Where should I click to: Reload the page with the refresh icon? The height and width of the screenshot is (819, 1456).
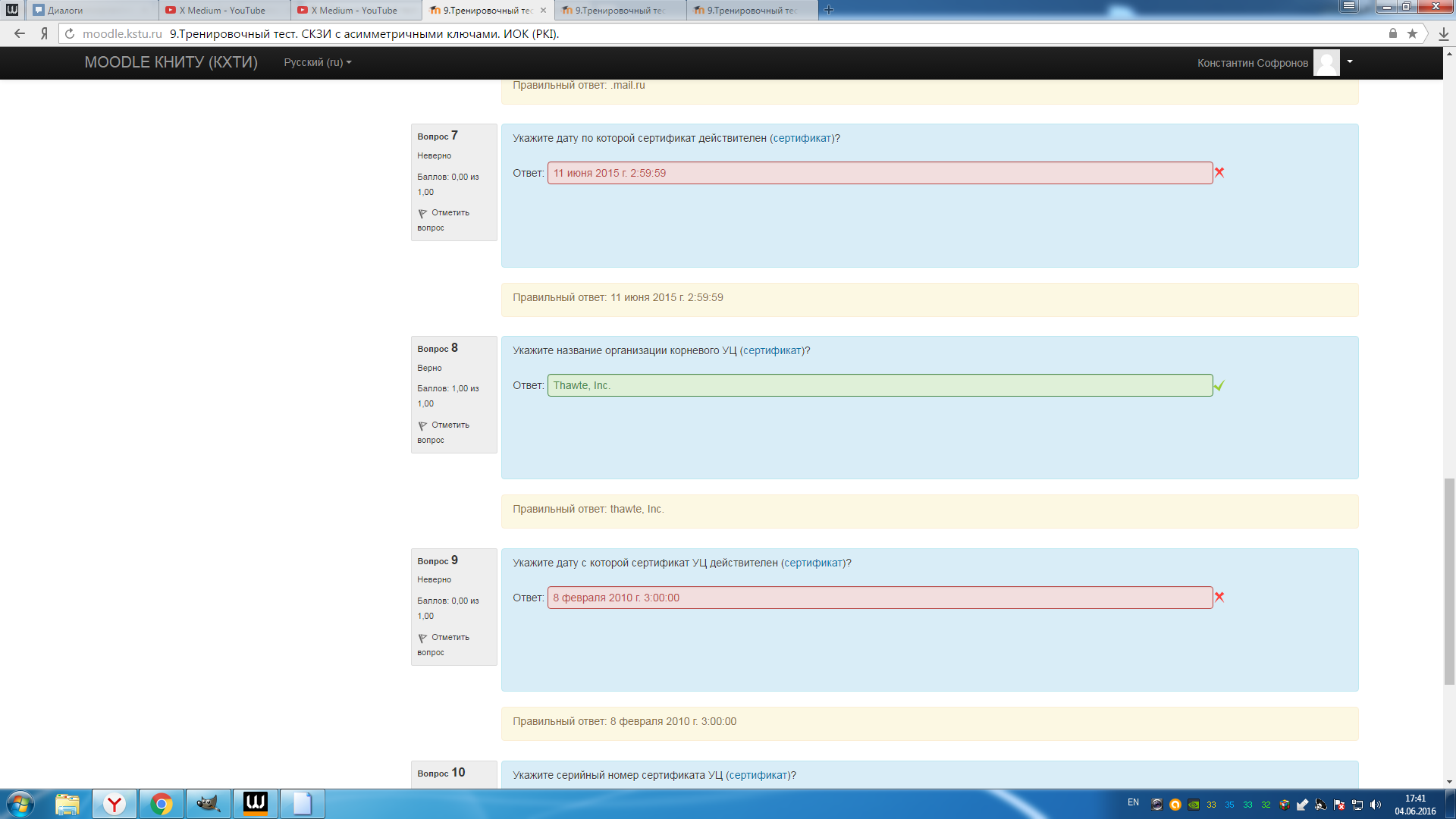point(70,33)
